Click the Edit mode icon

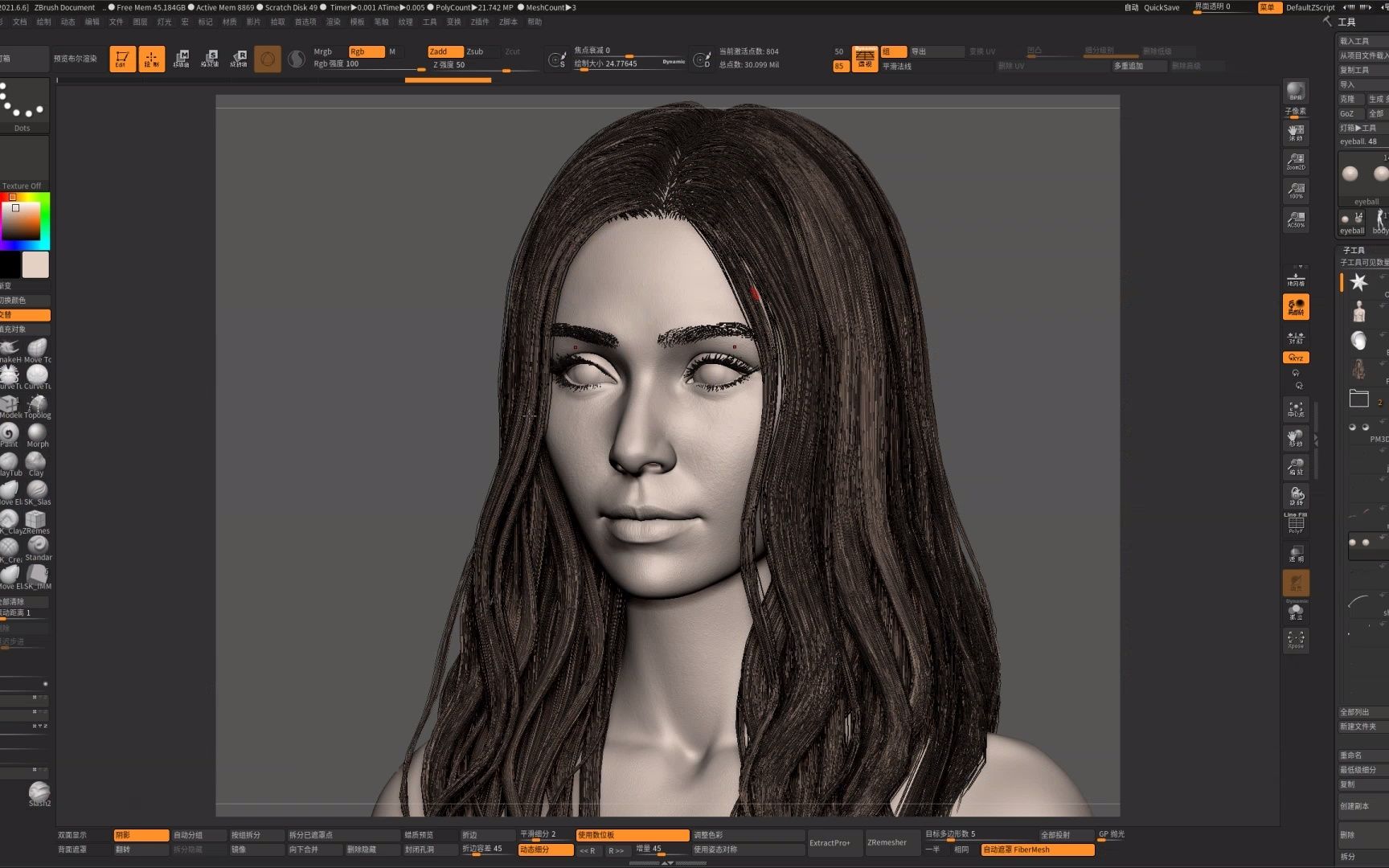(122, 59)
